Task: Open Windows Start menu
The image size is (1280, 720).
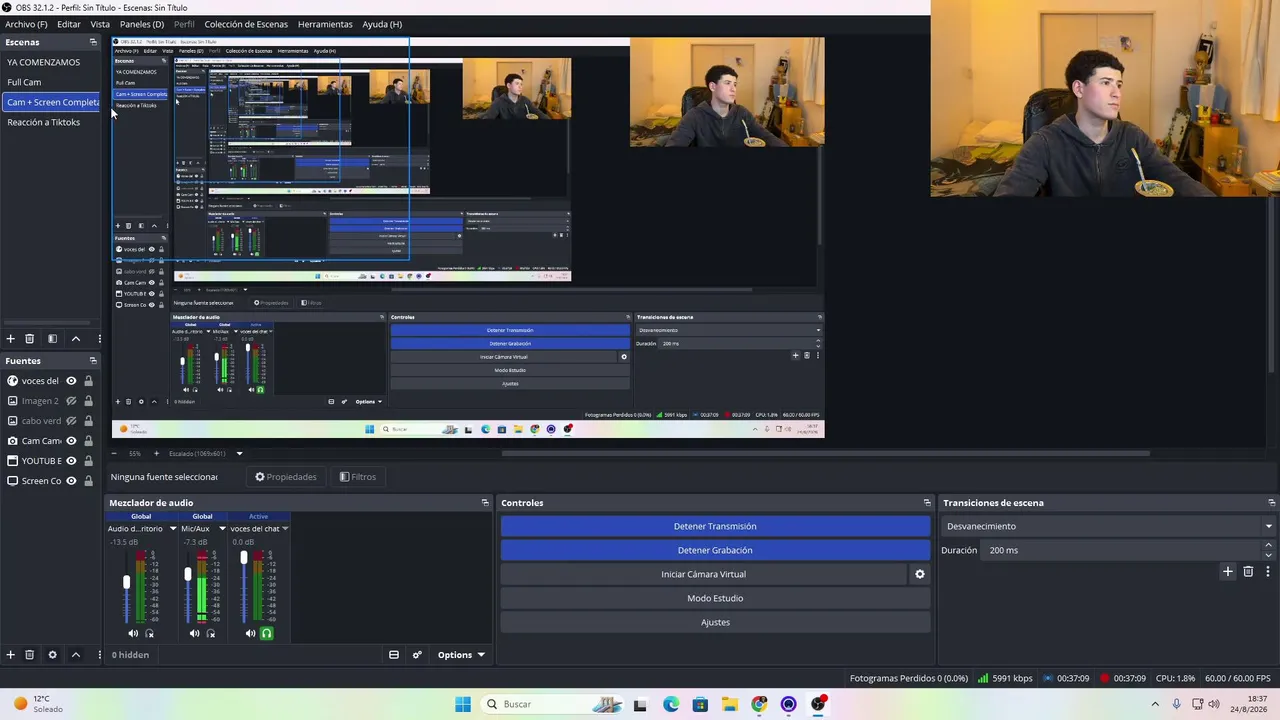Action: pos(463,704)
